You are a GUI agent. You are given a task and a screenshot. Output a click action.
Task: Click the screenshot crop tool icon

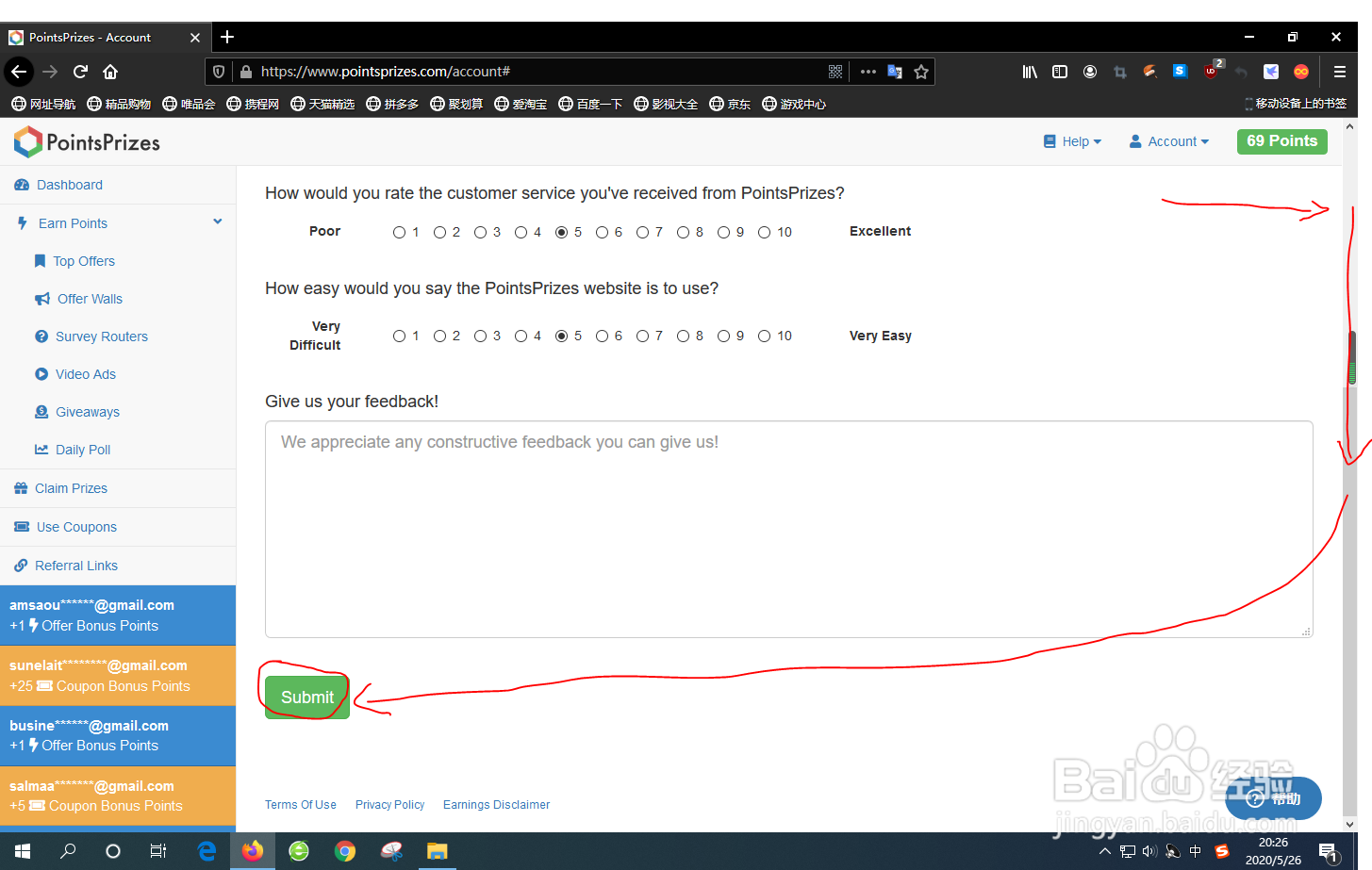pos(1120,72)
